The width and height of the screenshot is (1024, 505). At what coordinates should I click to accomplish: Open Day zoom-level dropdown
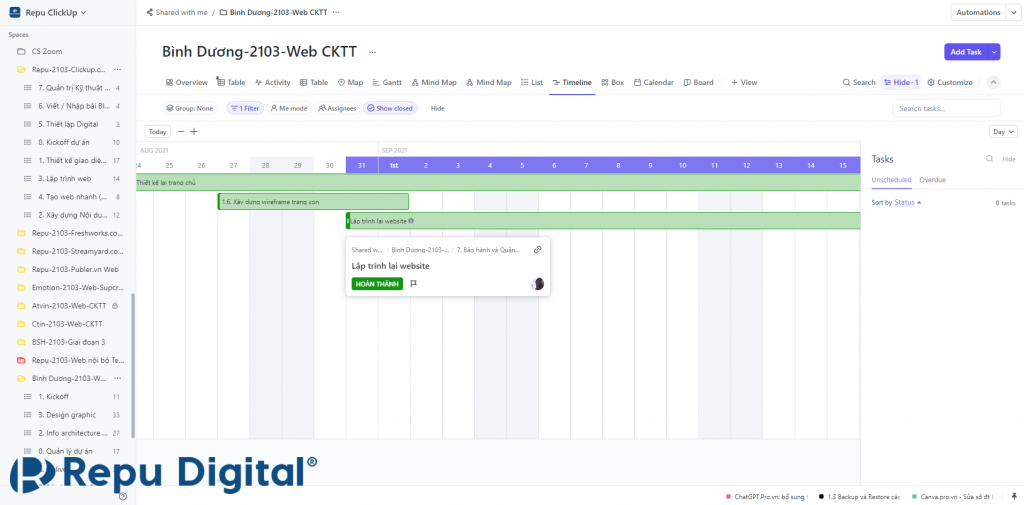click(1003, 131)
